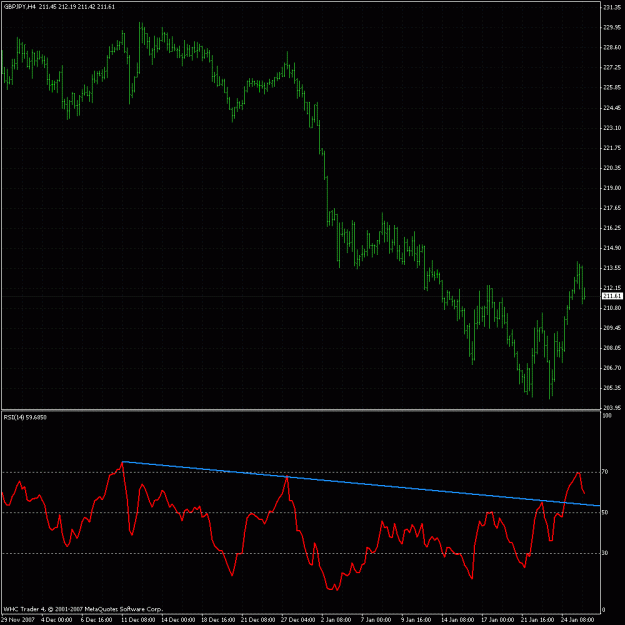This screenshot has height=625, width=625.
Task: Click the 221.75 price axis label
Action: pos(612,148)
